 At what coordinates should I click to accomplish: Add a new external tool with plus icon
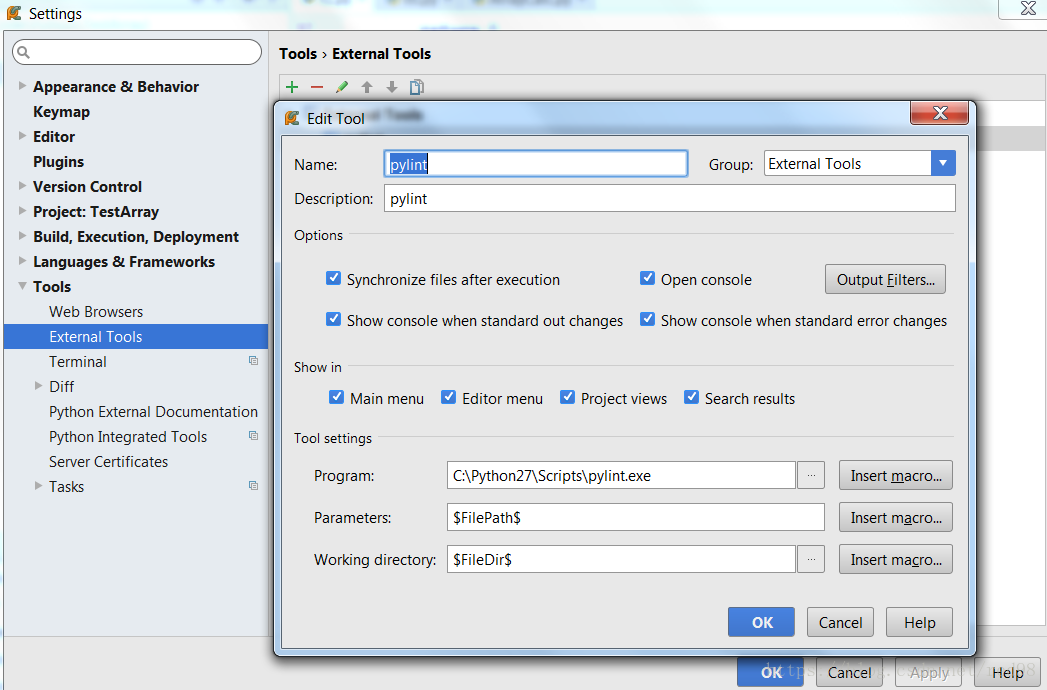point(292,88)
